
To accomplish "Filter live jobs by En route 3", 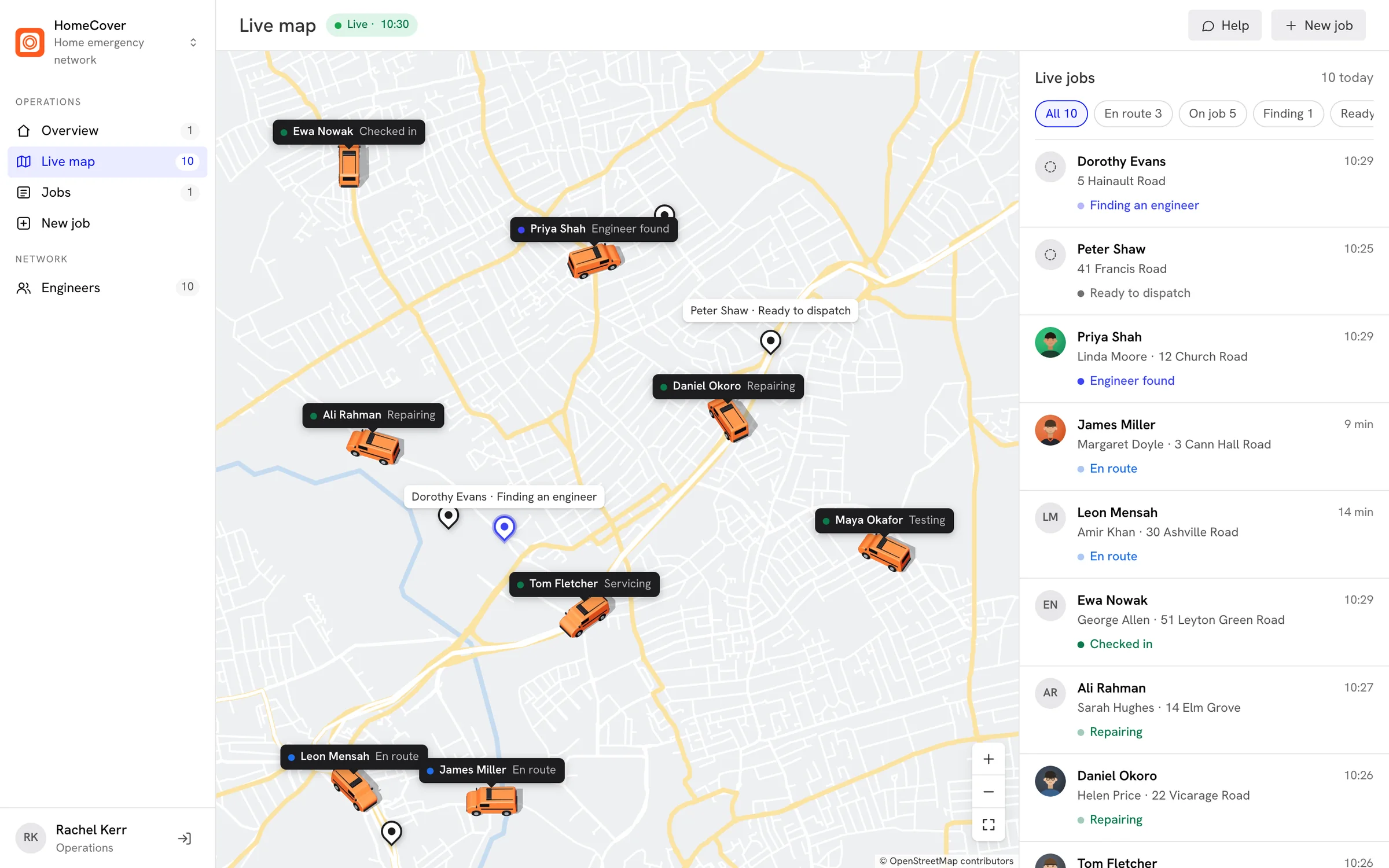I will point(1133,113).
